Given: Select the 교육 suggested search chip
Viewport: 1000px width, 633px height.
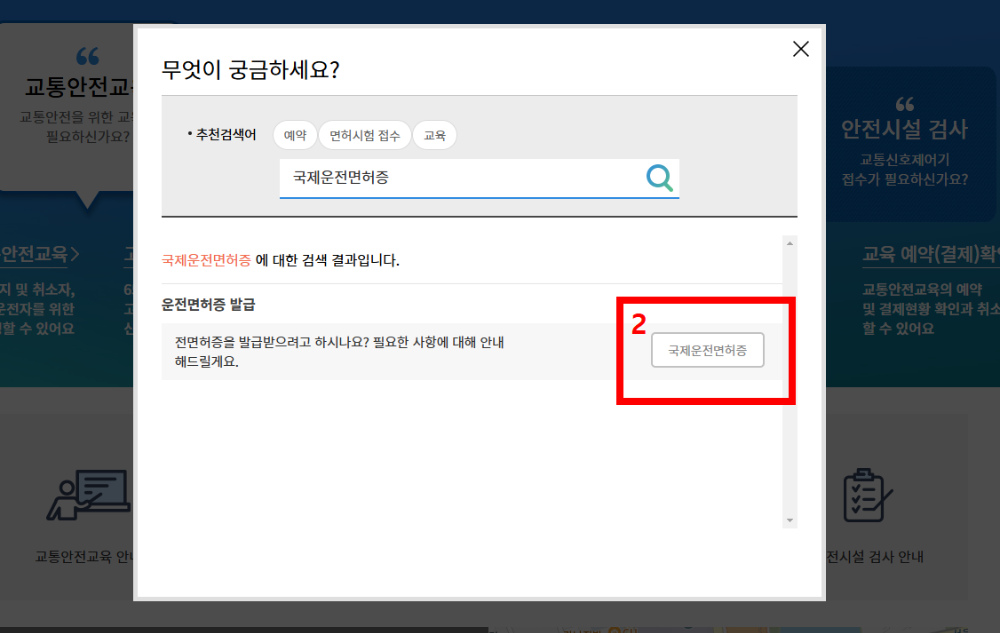Looking at the screenshot, I should tap(434, 134).
